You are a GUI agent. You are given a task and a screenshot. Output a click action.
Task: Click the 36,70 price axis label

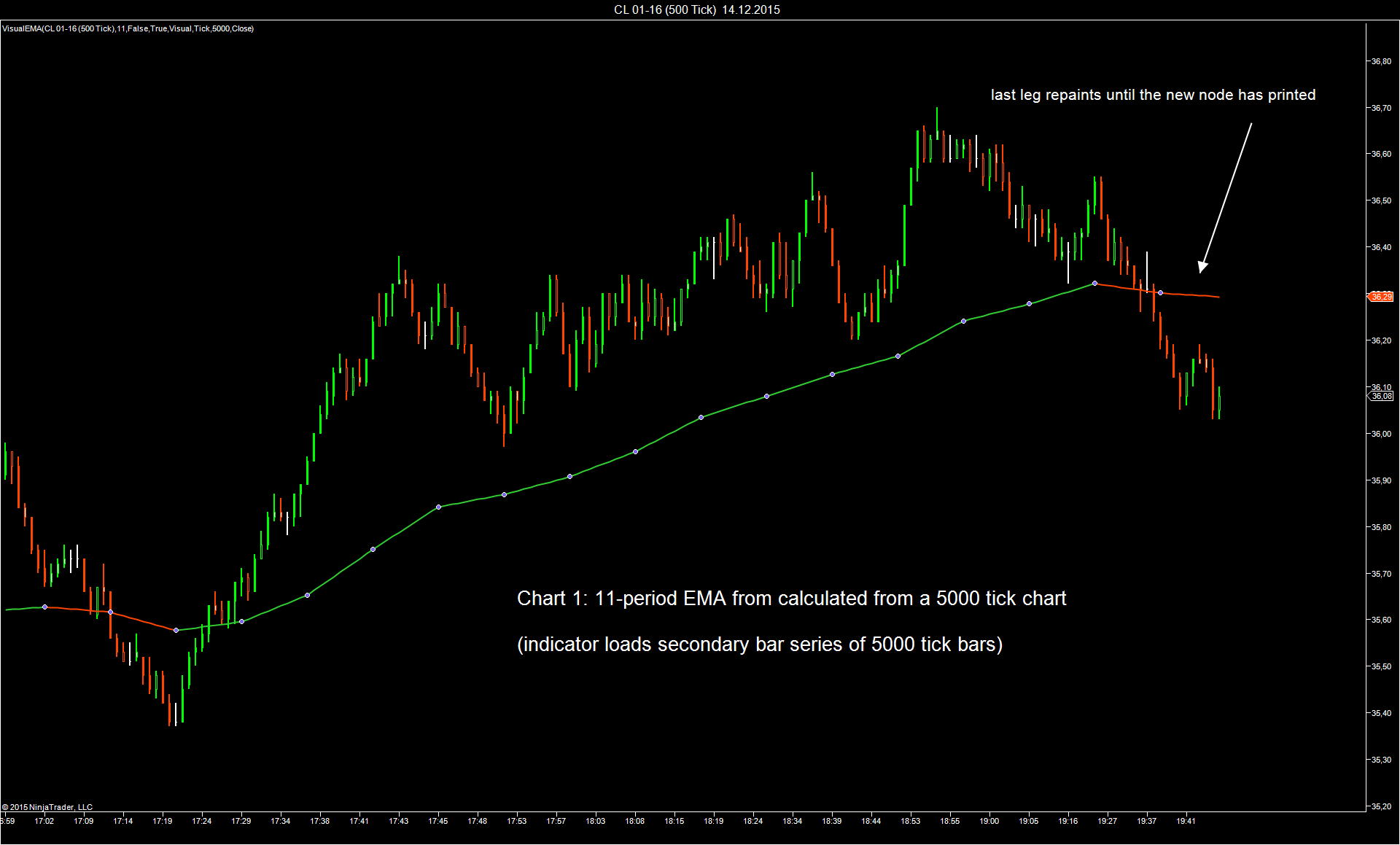click(1381, 108)
